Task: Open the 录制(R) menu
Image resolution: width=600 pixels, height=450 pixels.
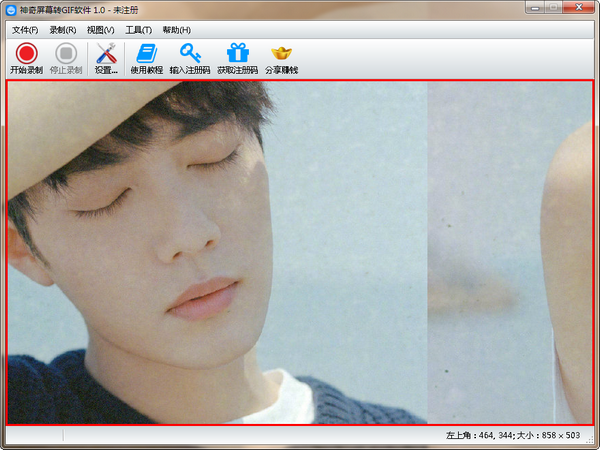Action: 63,30
